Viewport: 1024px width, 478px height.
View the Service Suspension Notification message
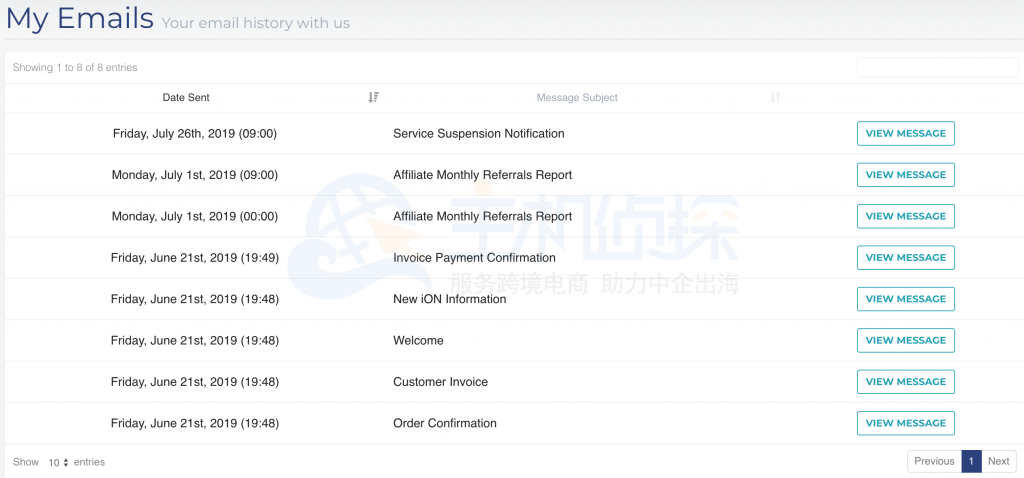(905, 133)
